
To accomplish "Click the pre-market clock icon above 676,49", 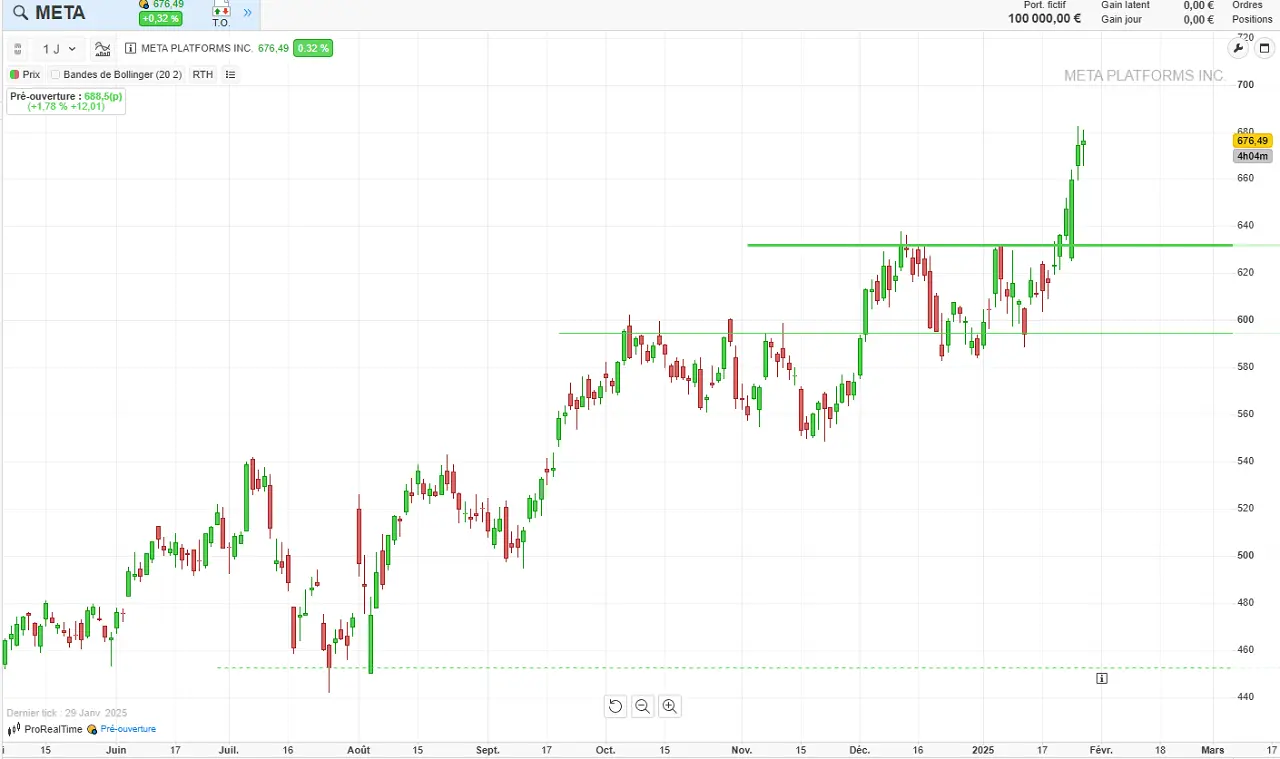I will [x=144, y=5].
